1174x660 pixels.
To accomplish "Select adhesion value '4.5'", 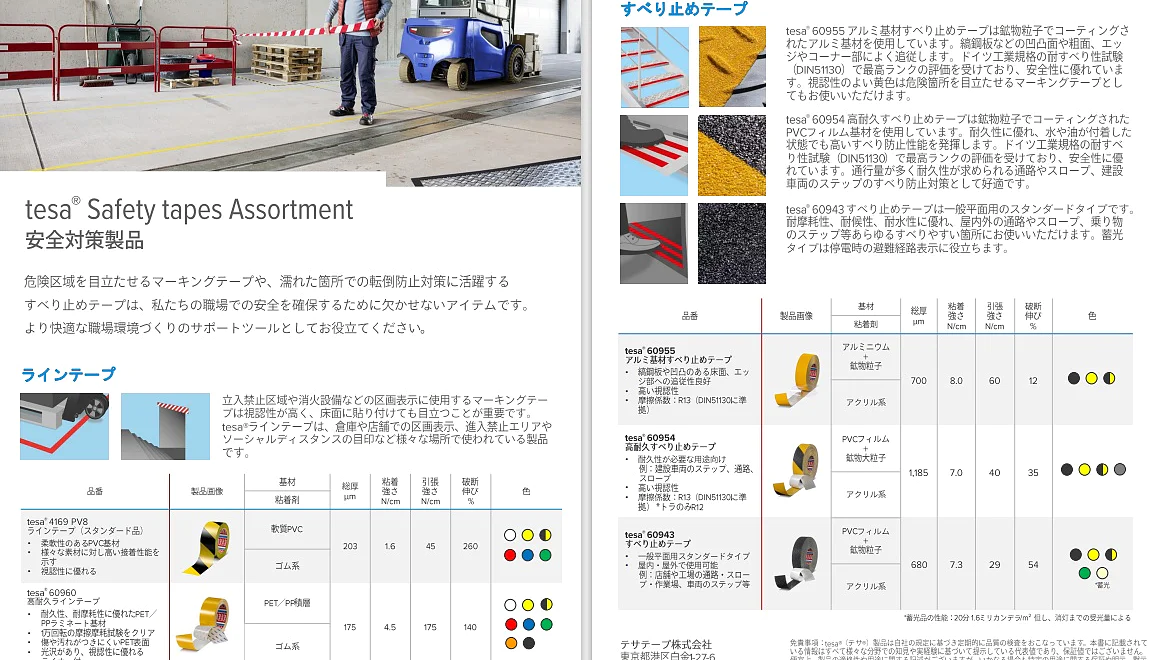I will (x=390, y=627).
